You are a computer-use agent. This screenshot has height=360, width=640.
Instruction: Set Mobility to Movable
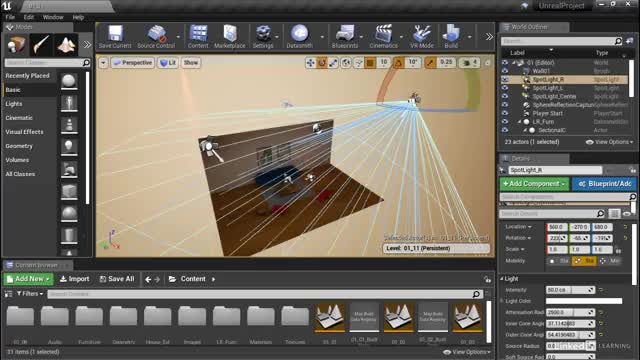pos(610,261)
